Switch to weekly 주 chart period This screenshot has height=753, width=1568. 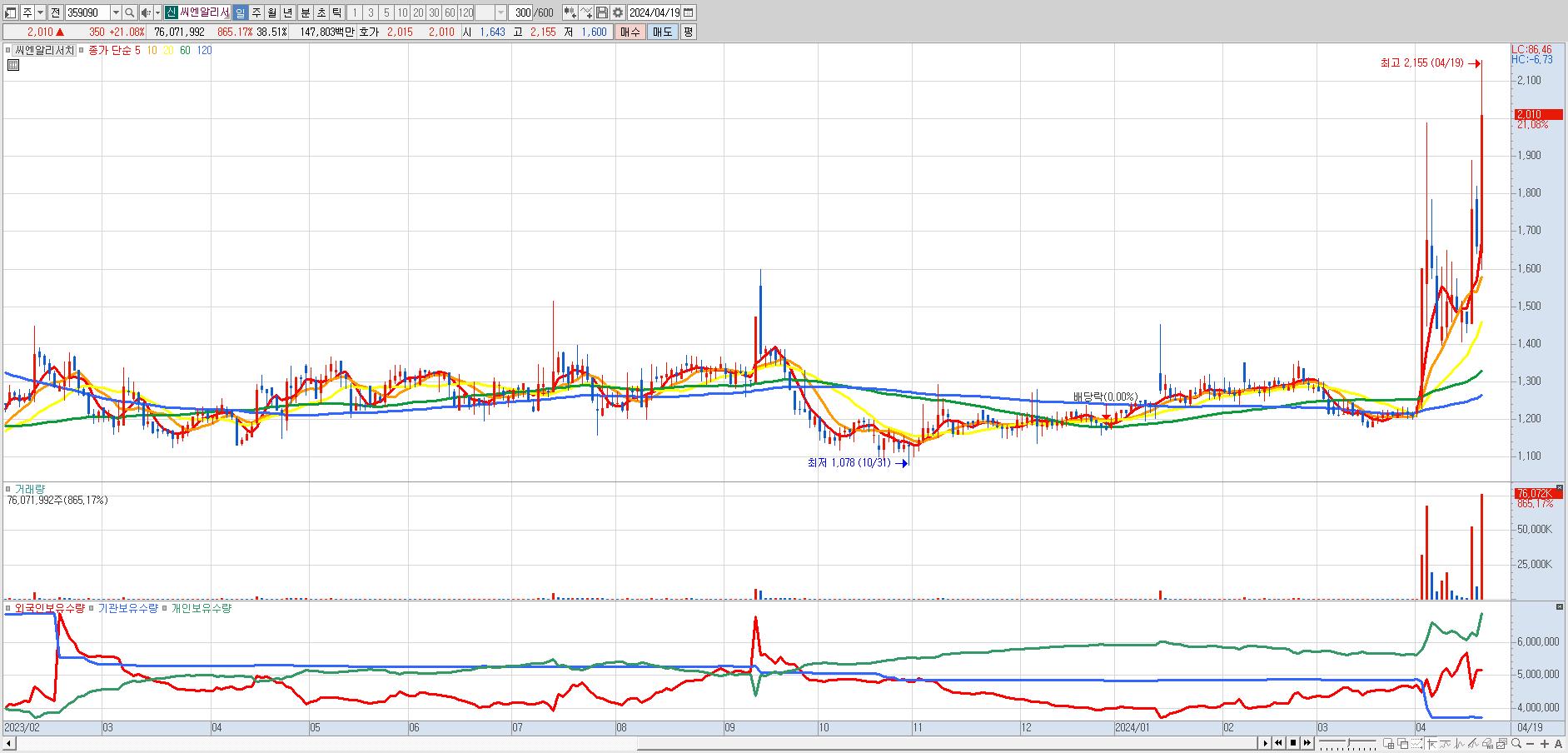256,12
